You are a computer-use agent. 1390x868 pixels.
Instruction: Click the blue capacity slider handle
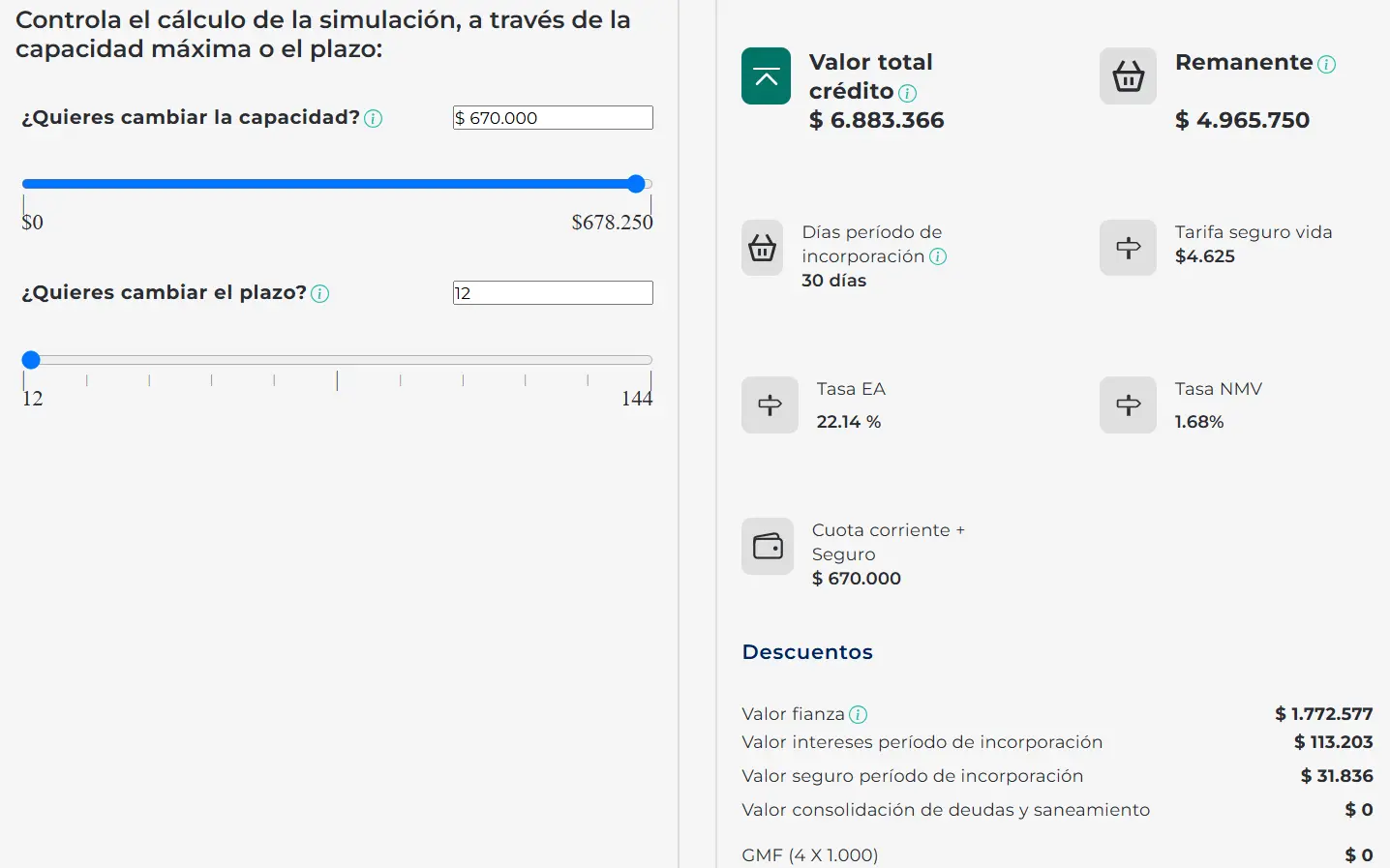pyautogui.click(x=636, y=184)
